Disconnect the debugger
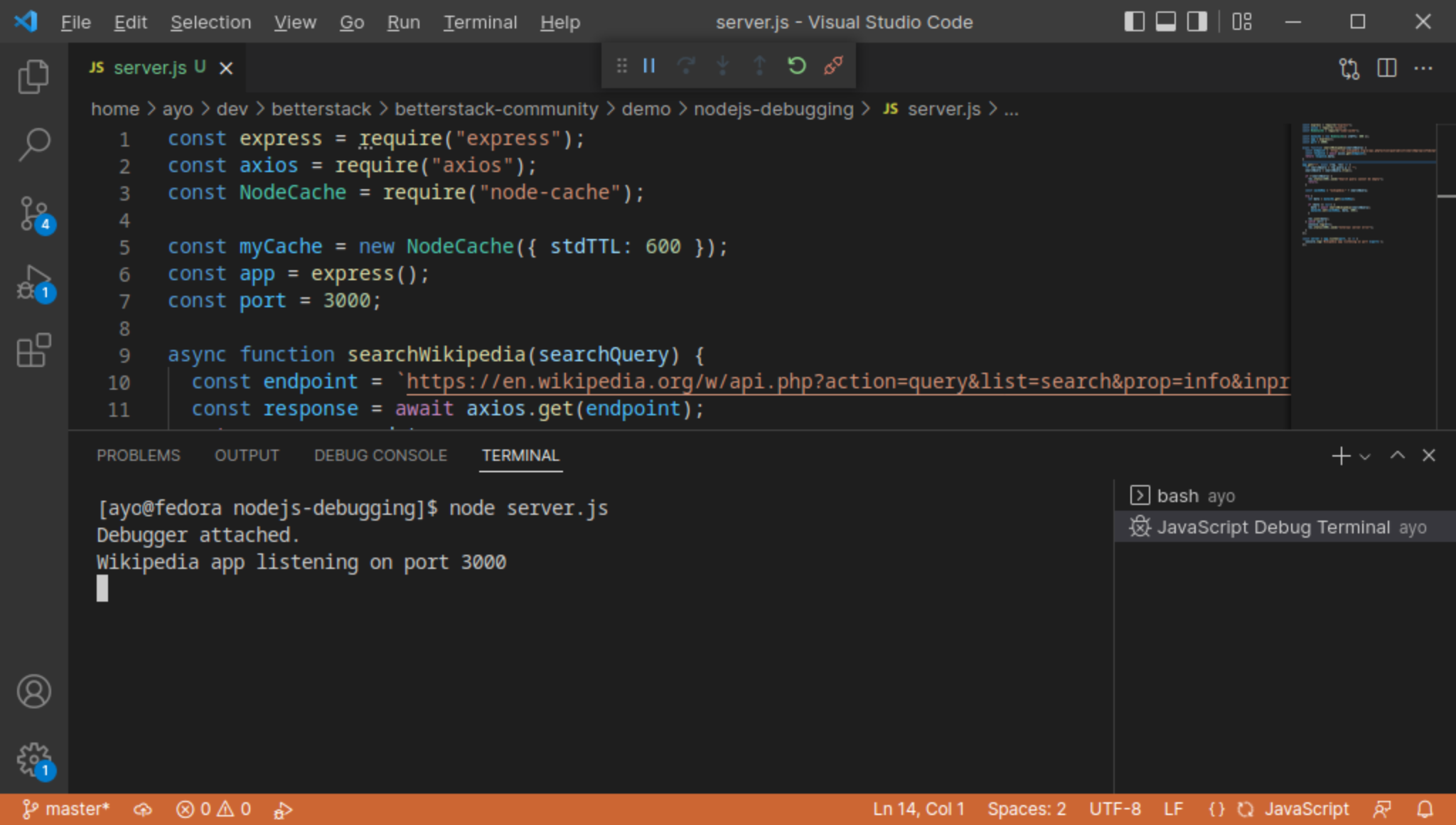The width and height of the screenshot is (1456, 825). tap(833, 66)
